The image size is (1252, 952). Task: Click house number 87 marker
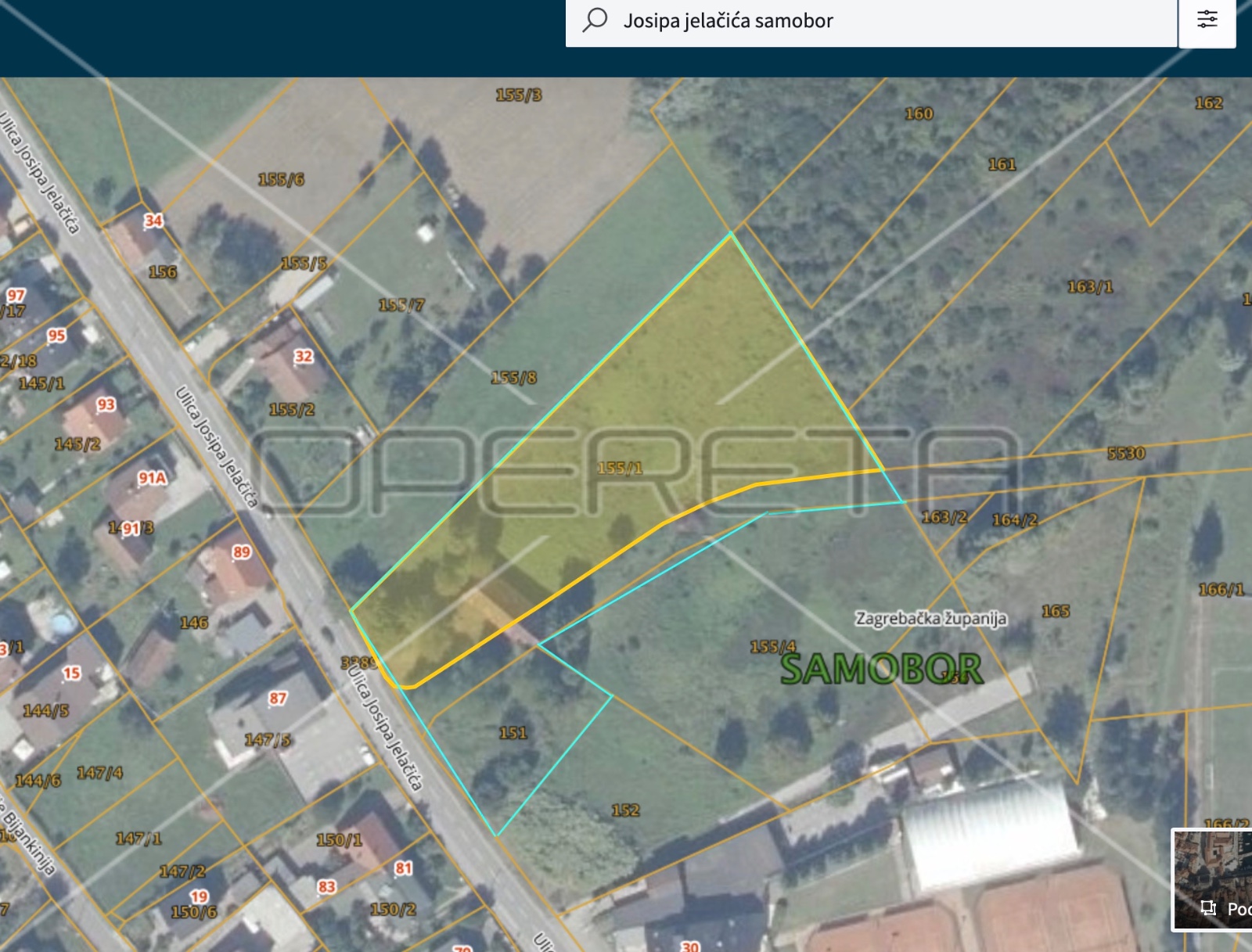pyautogui.click(x=278, y=699)
